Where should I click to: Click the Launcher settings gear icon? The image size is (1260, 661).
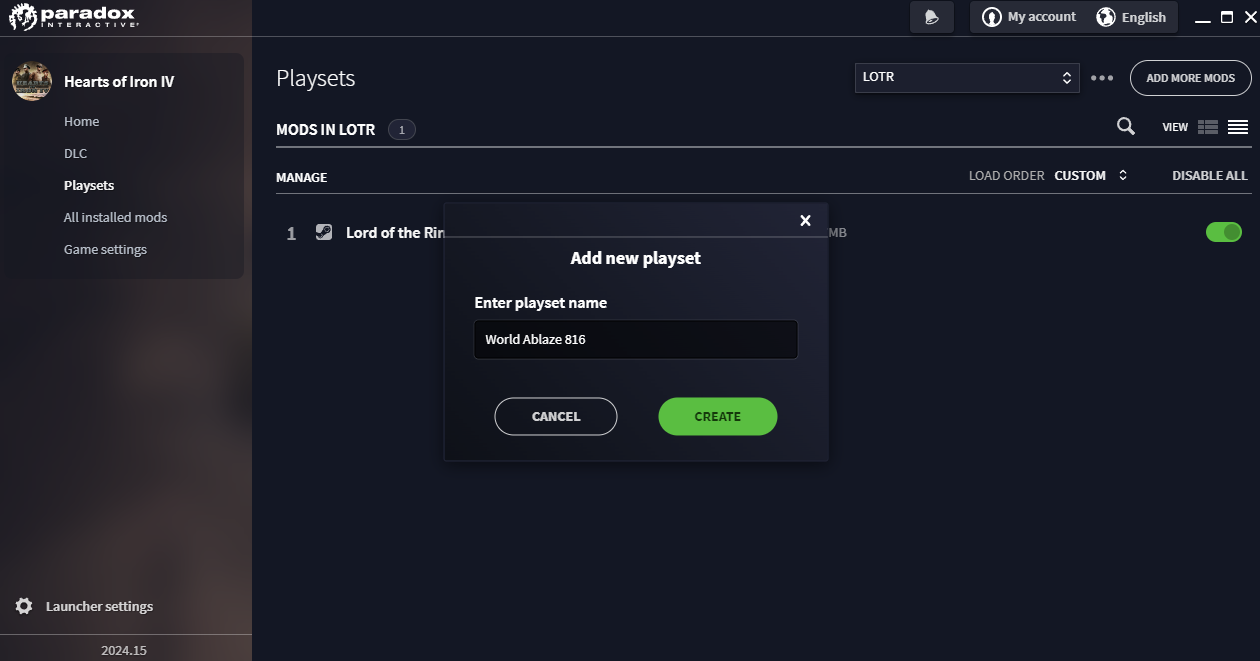[x=24, y=606]
